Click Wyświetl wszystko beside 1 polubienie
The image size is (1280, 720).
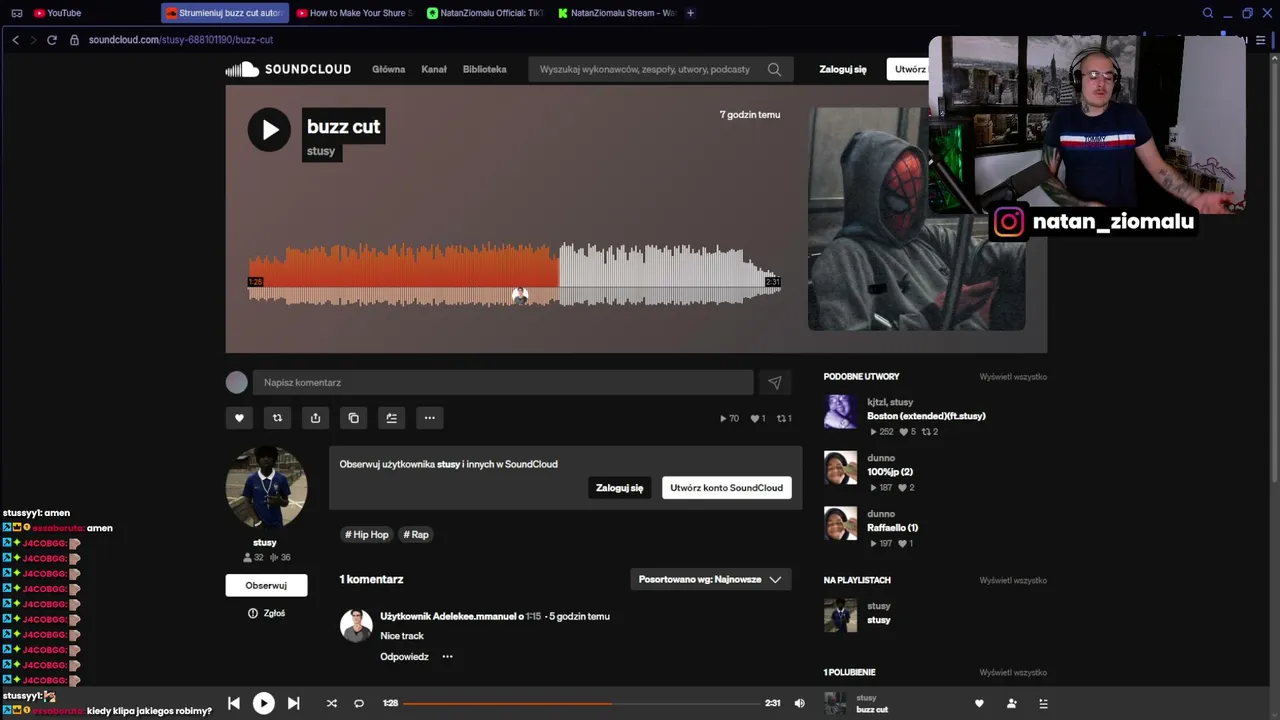point(1013,672)
